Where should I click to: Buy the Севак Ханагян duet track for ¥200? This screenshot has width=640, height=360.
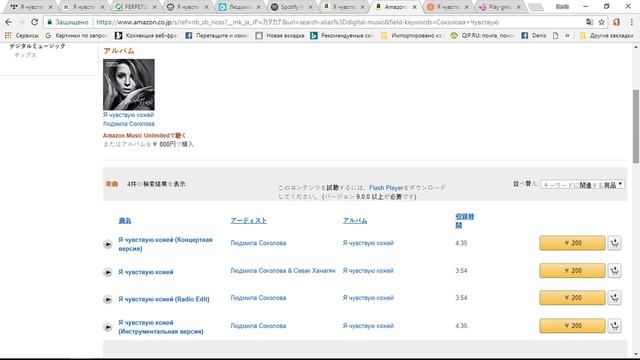point(572,271)
